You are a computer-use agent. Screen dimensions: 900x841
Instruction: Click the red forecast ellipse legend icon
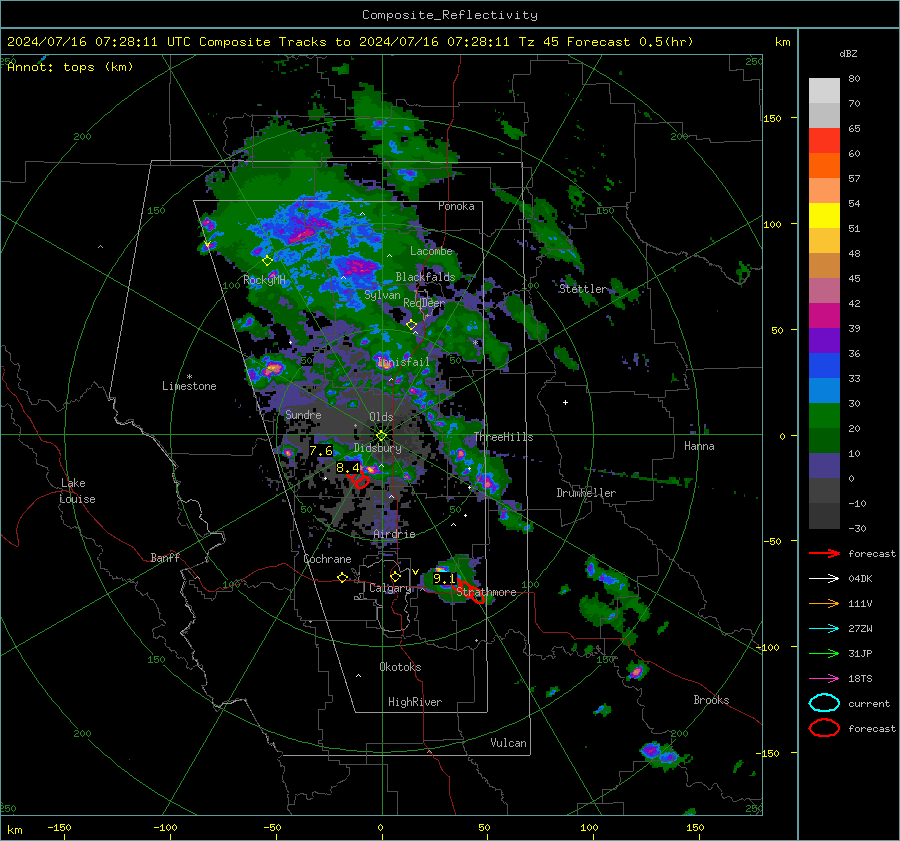pos(824,728)
